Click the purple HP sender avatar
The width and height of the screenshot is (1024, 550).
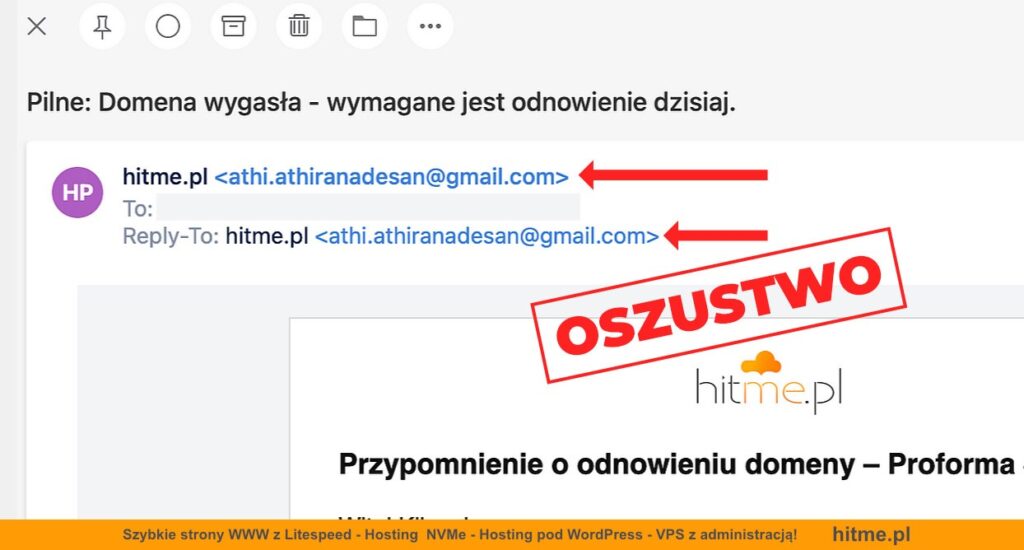tap(78, 192)
